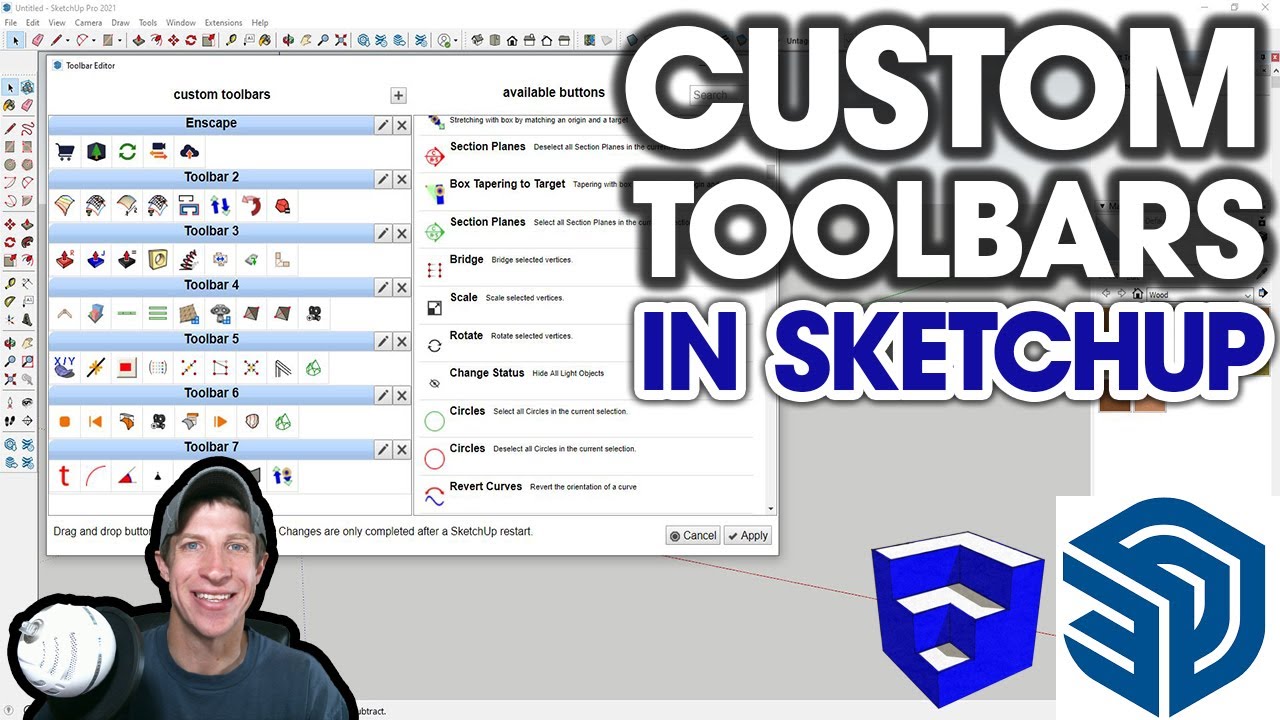The height and width of the screenshot is (720, 1280).
Task: Select the Orbit tool in top toolbar
Action: [x=288, y=40]
